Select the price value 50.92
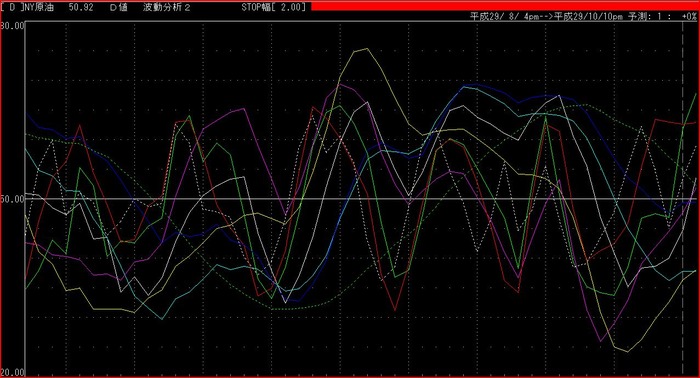 tap(81, 7)
